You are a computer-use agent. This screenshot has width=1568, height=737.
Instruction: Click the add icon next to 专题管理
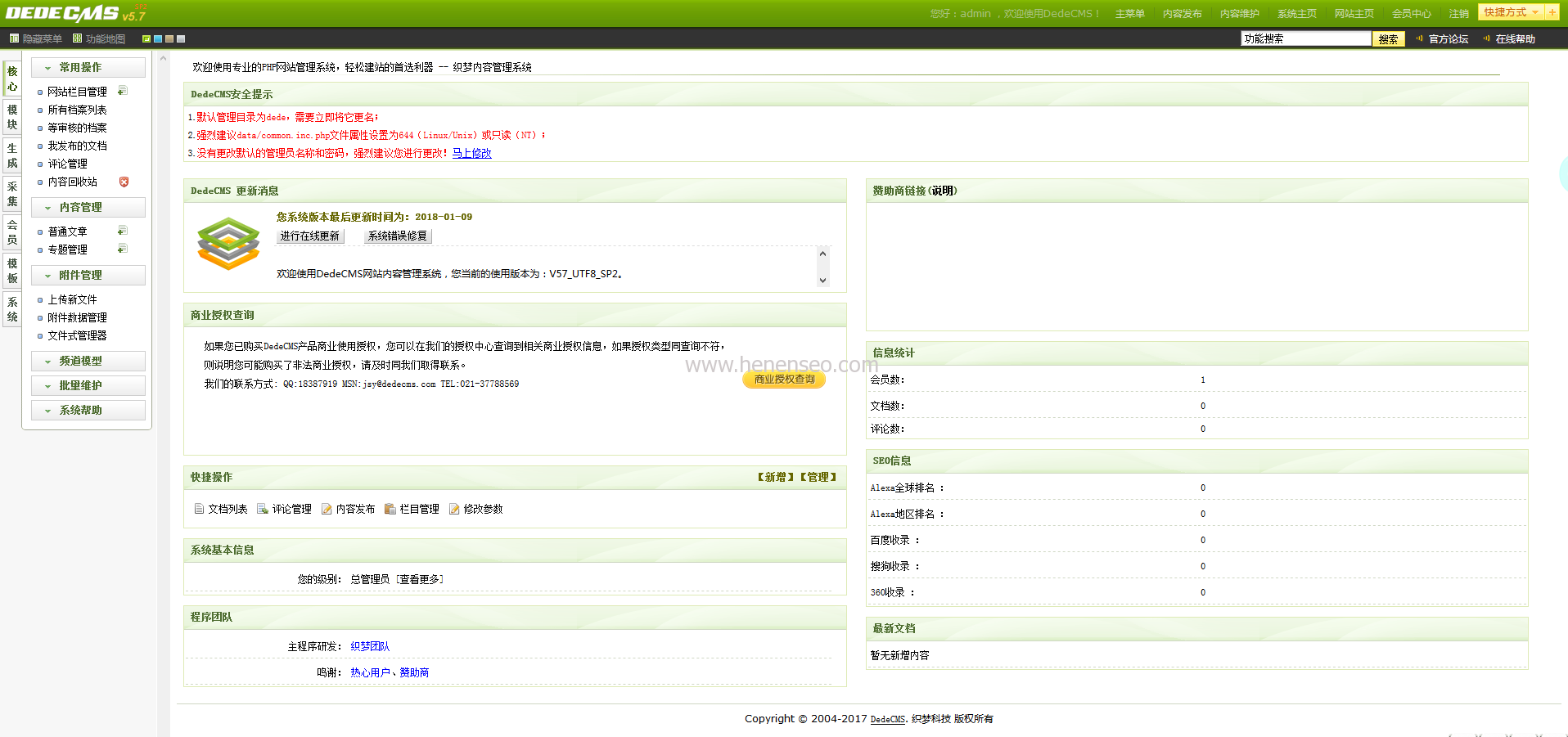(122, 249)
